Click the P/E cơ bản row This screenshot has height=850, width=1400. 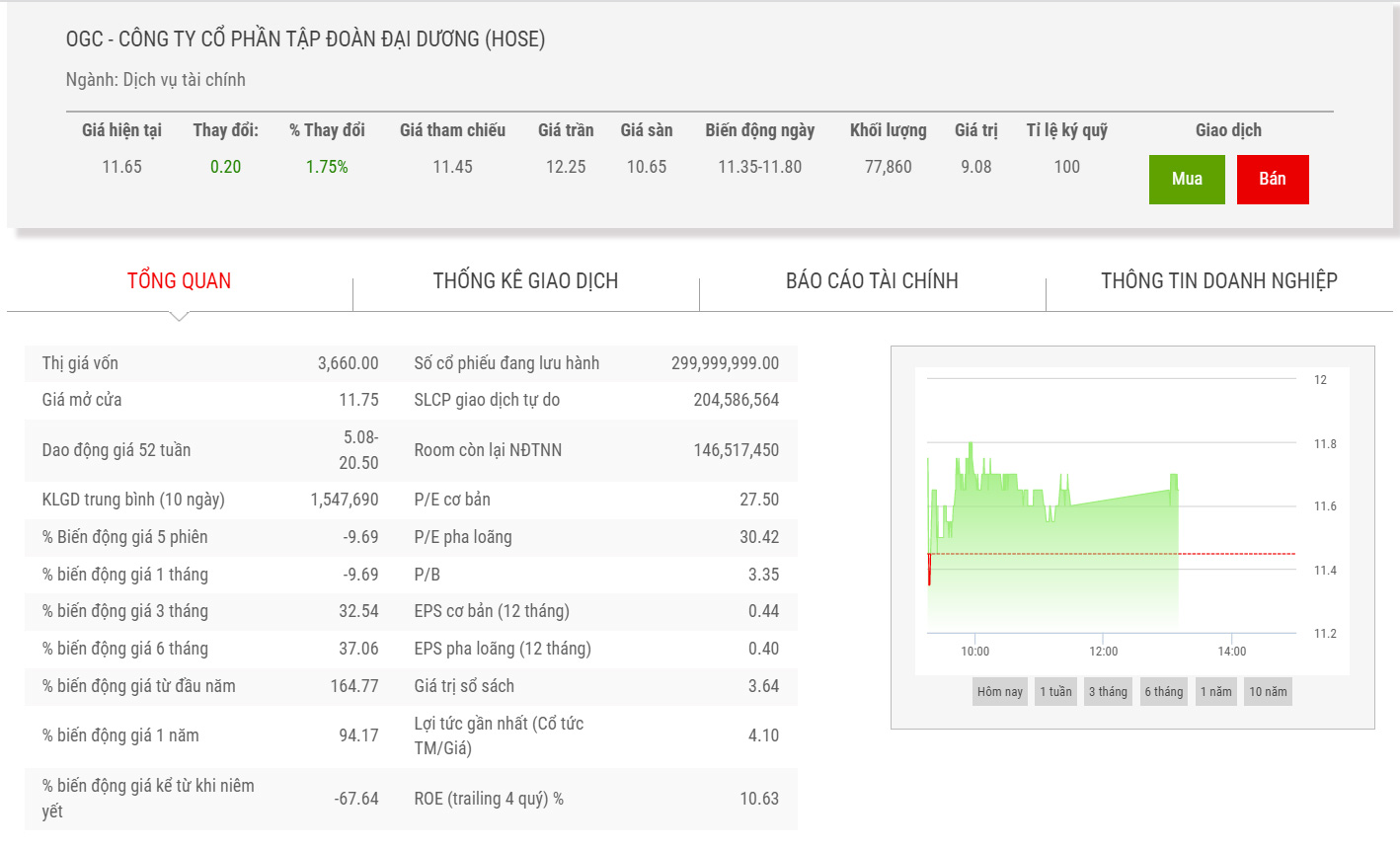(595, 500)
